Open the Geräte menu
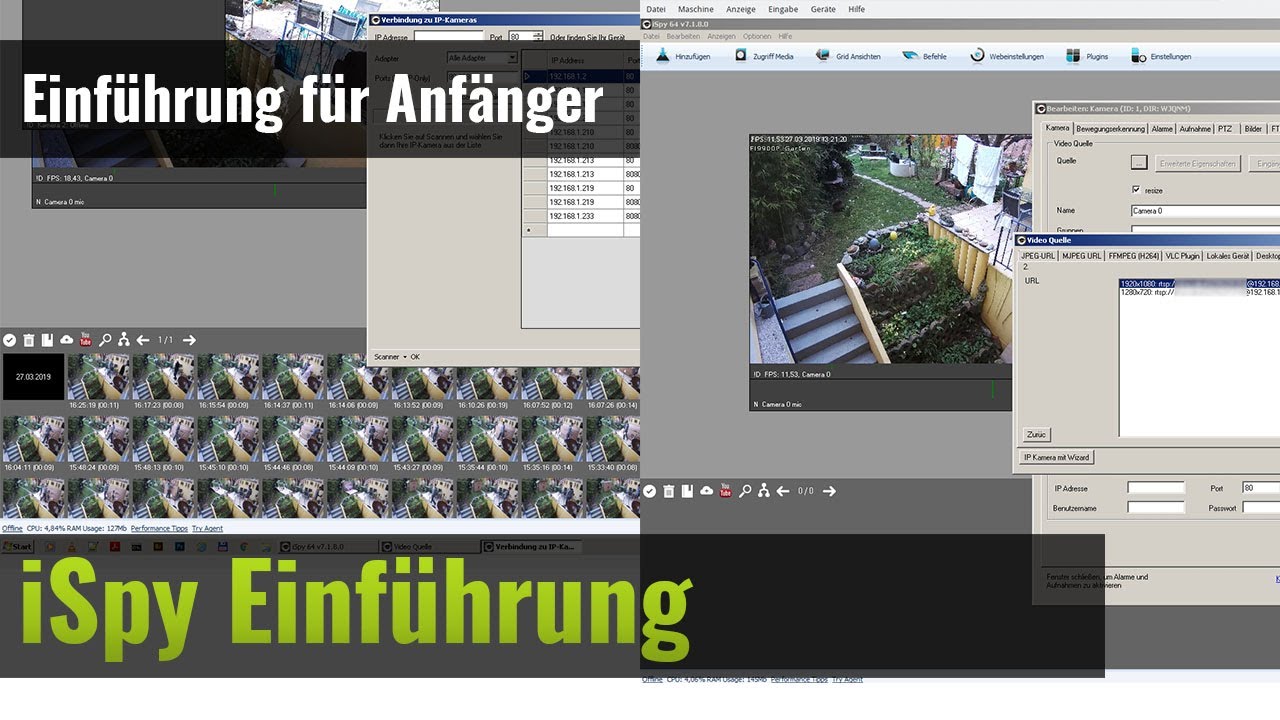 [x=823, y=9]
